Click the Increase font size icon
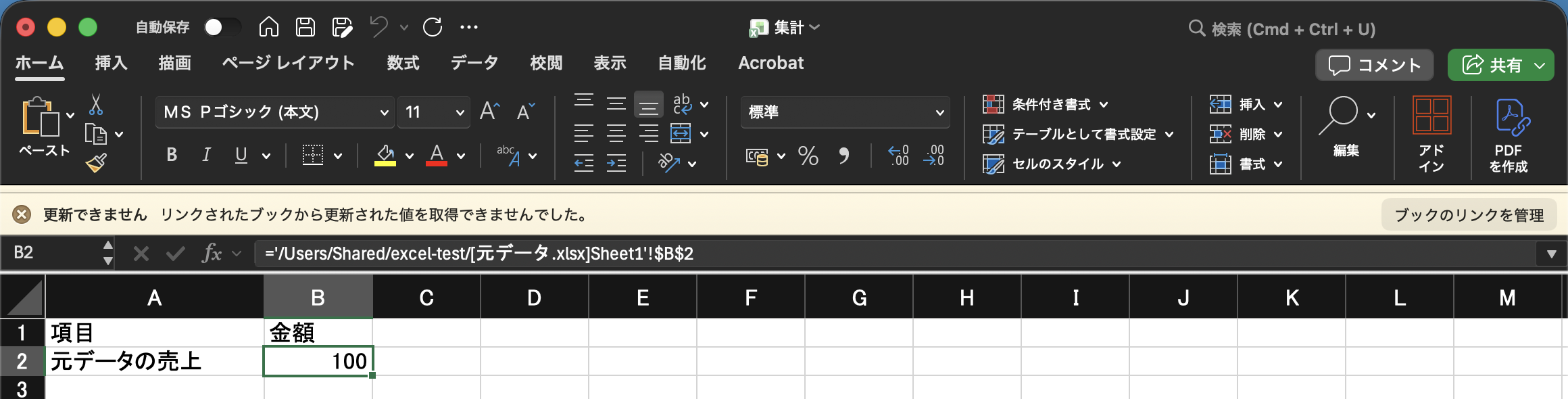This screenshot has width=1568, height=399. pyautogui.click(x=489, y=111)
